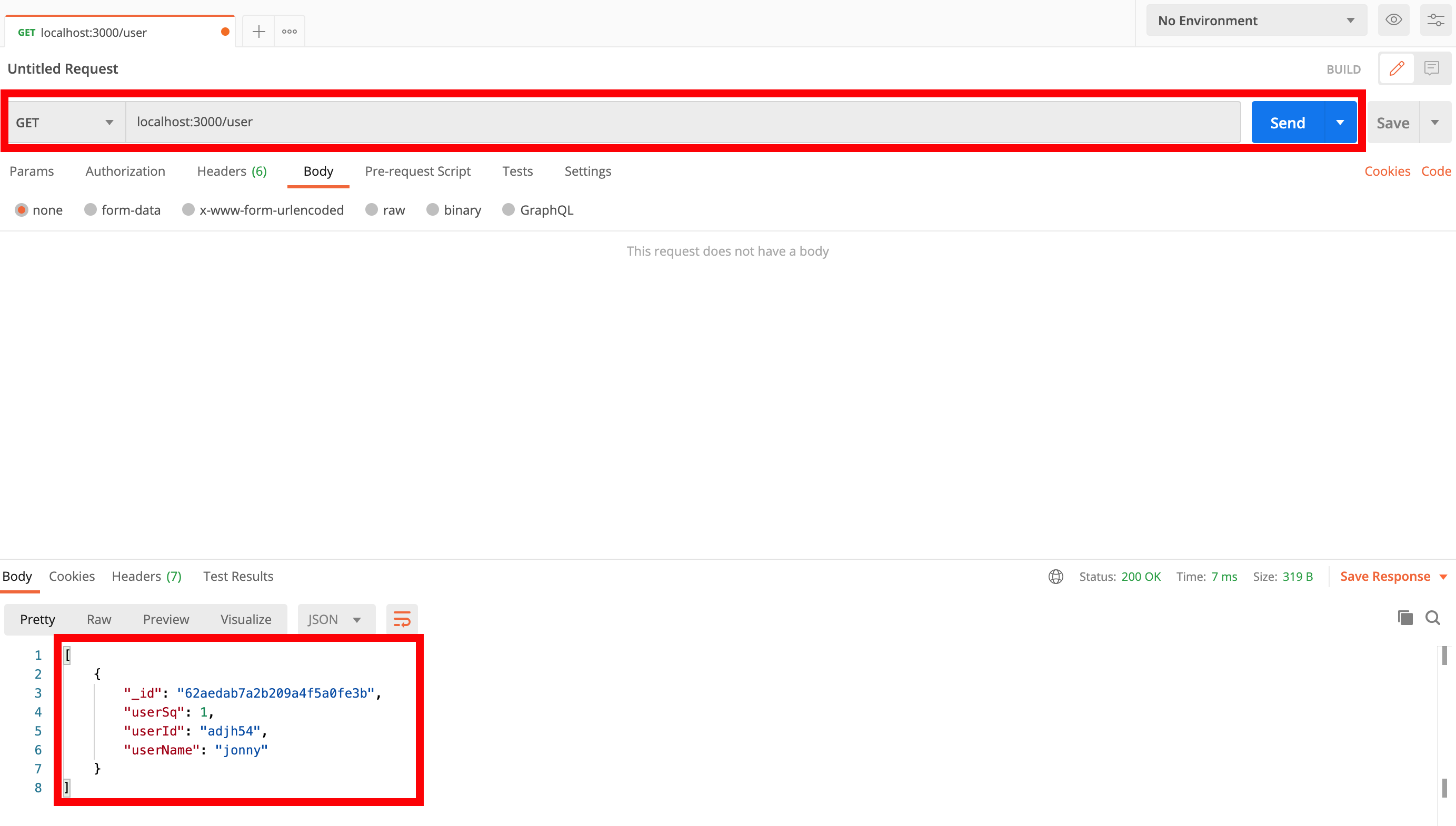The width and height of the screenshot is (1456, 826).
Task: Switch to build mode via the pencil icon
Action: (1397, 68)
